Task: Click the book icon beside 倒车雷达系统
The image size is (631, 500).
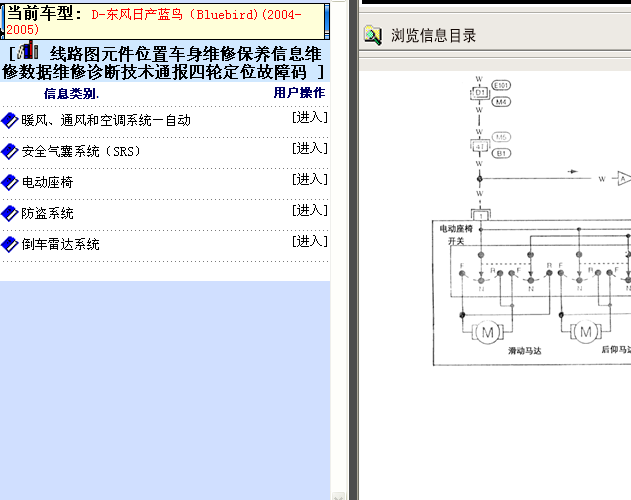Action: pos(10,244)
